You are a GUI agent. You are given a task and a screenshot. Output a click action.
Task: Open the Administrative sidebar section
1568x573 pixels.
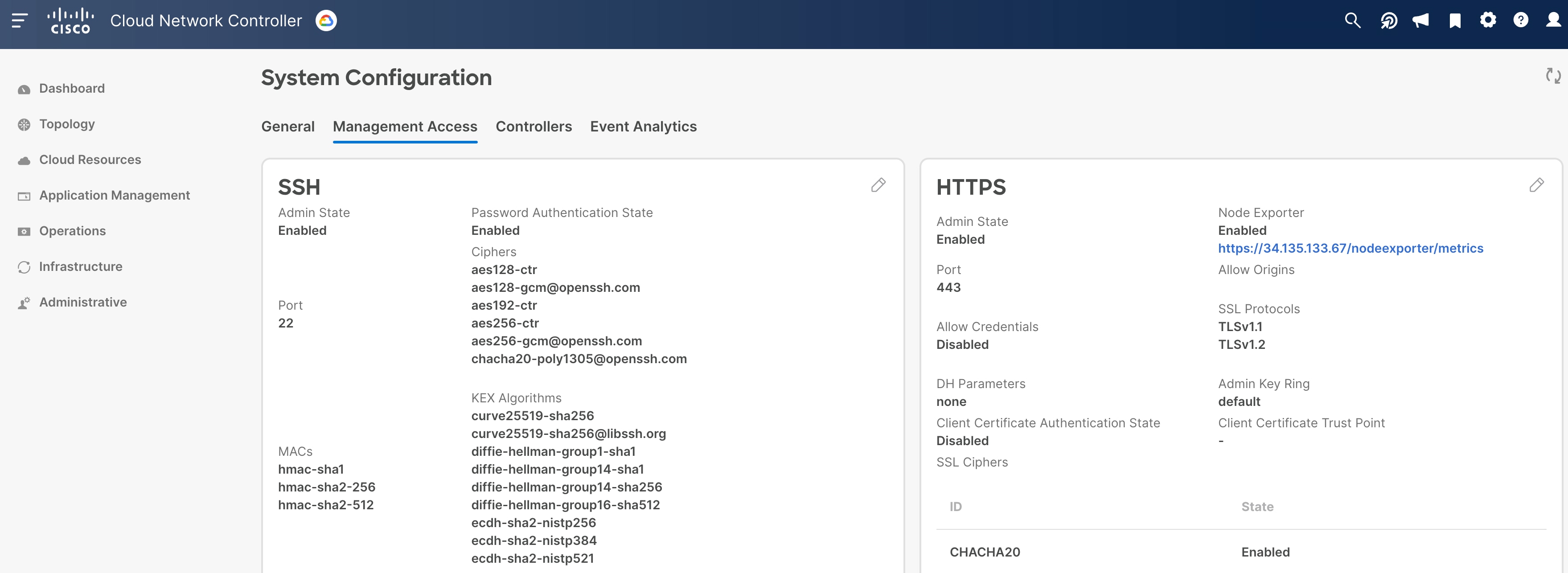[x=83, y=302]
